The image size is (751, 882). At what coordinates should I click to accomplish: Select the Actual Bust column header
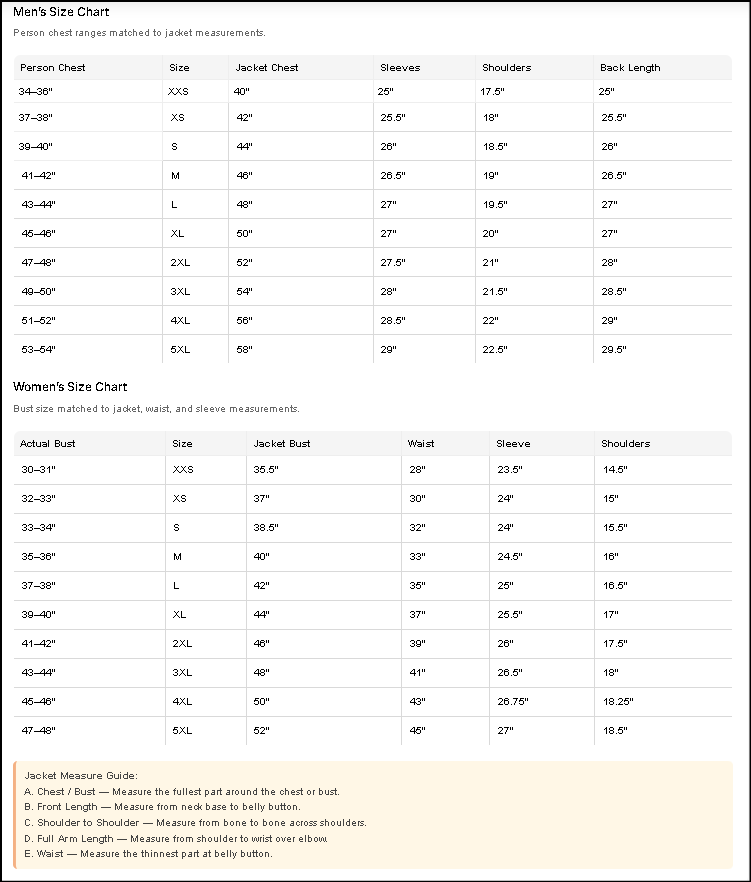click(48, 444)
